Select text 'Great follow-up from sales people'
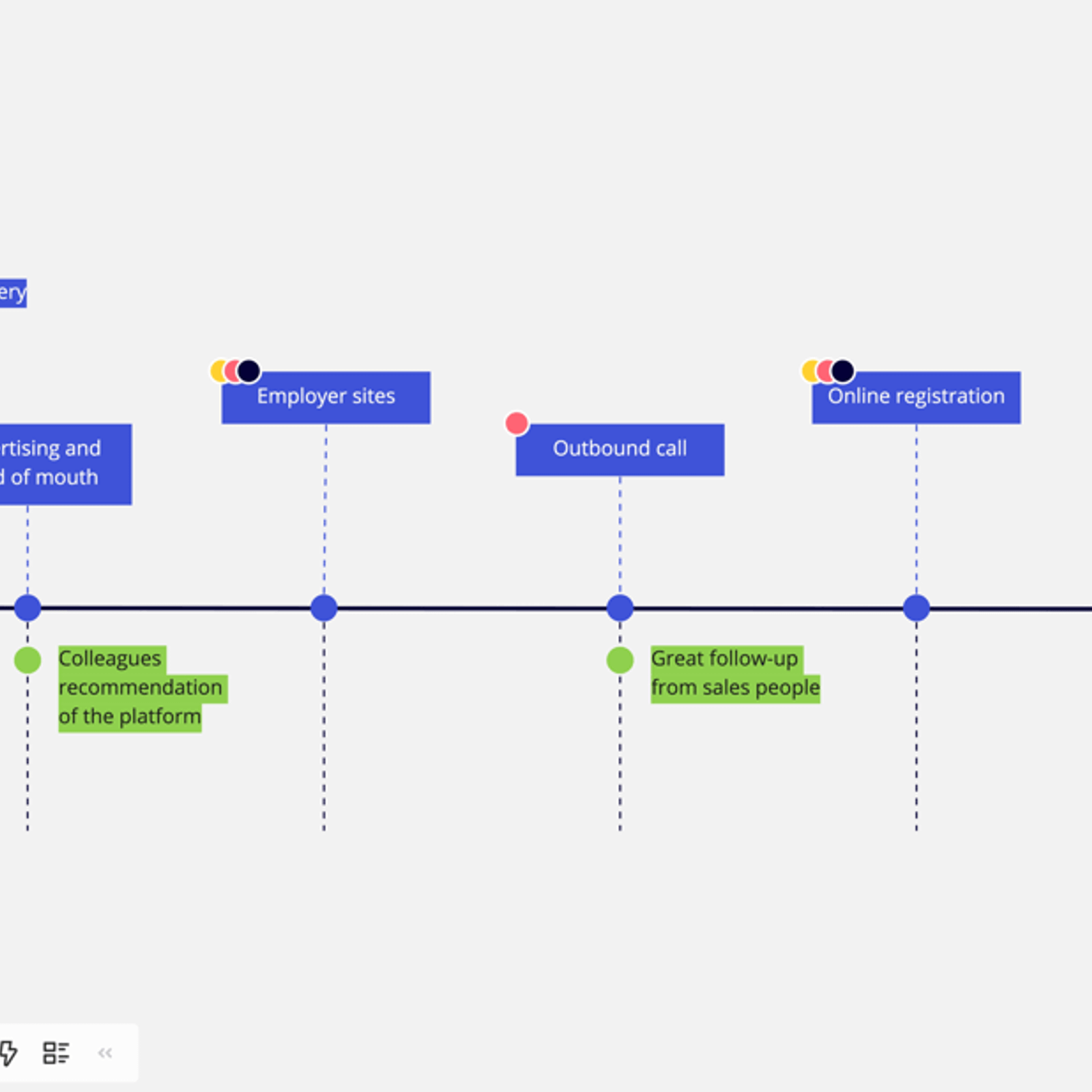Viewport: 1092px width, 1092px height. tap(735, 674)
